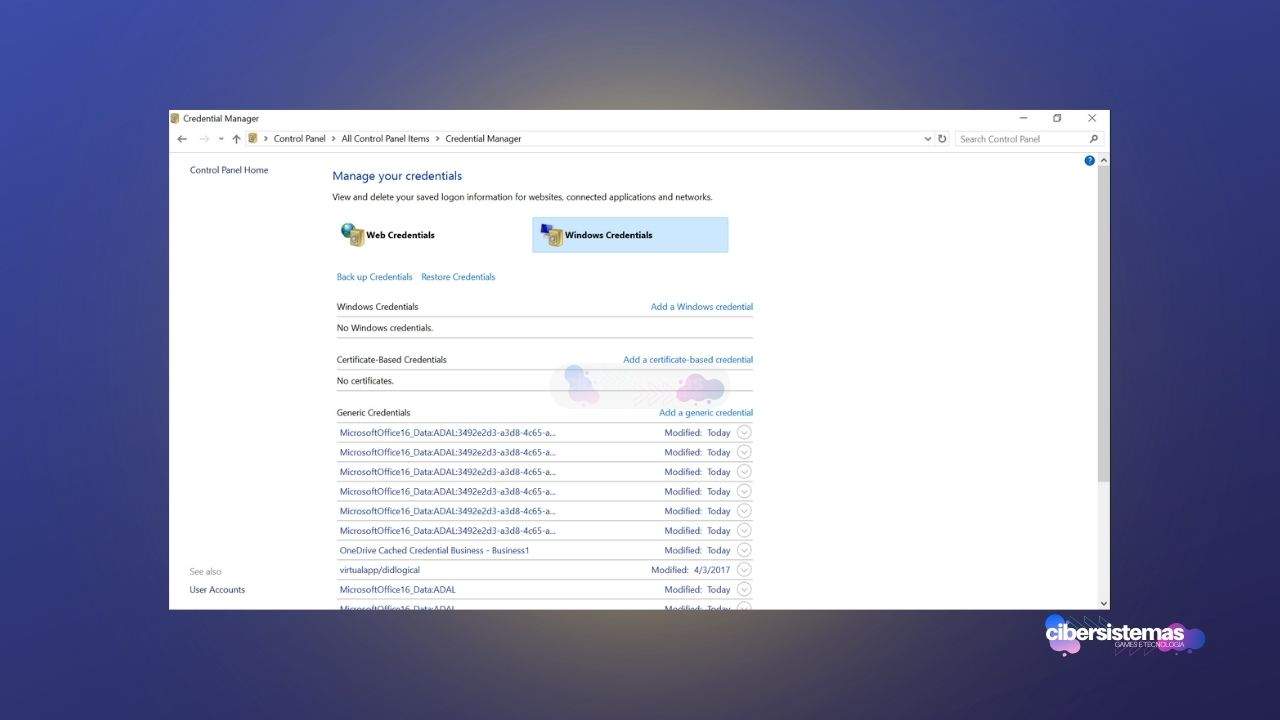Viewport: 1280px width, 720px height.
Task: Open All Control Panel Items breadcrumb
Action: pos(385,139)
